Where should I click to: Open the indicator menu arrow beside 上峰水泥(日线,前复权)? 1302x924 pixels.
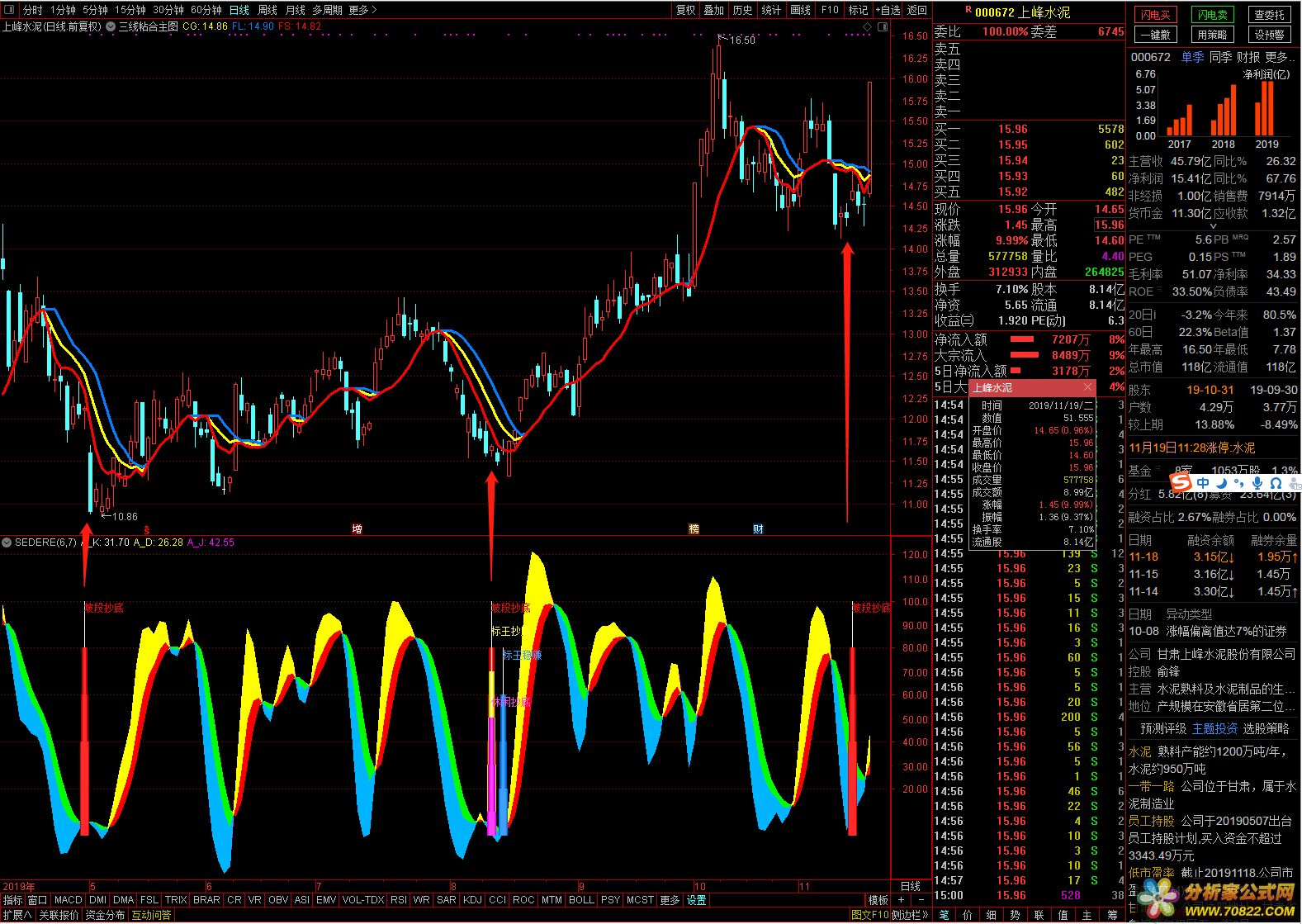point(111,26)
